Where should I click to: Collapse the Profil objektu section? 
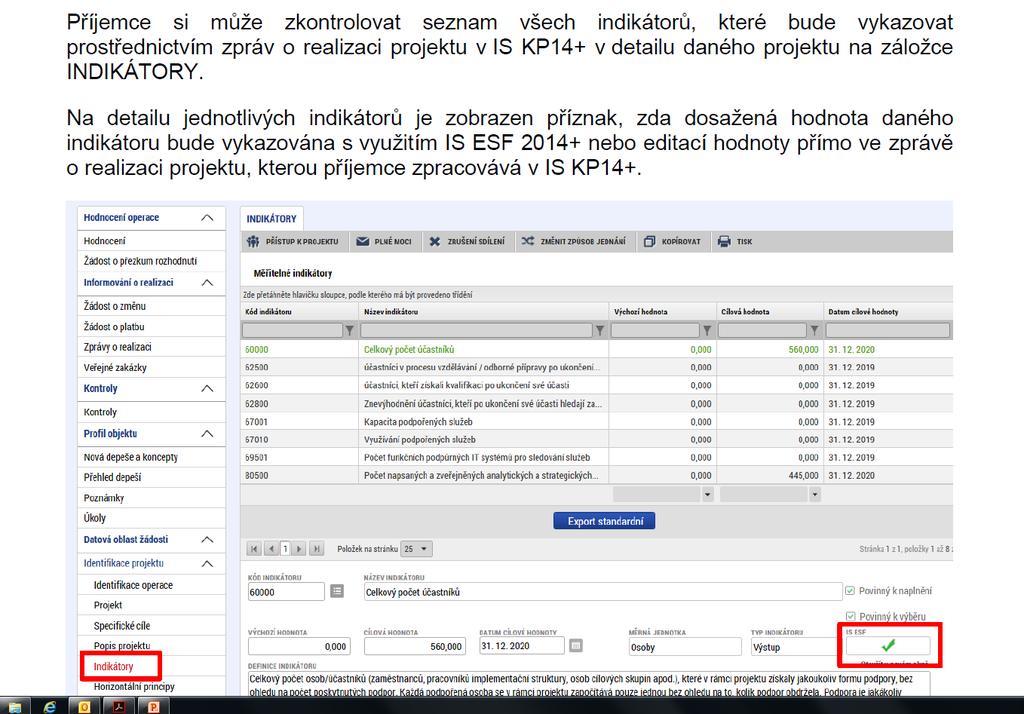coord(207,433)
